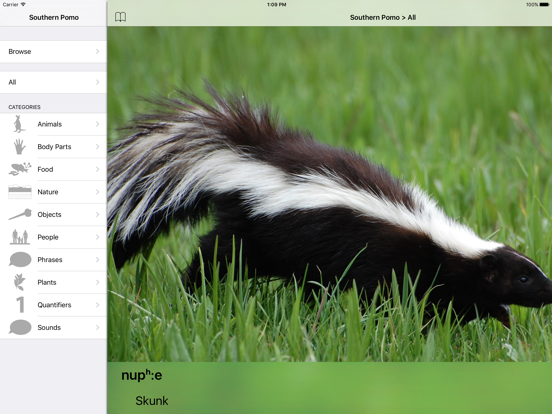The height and width of the screenshot is (414, 552).
Task: Expand the Nature row chevron
Action: pyautogui.click(x=98, y=192)
